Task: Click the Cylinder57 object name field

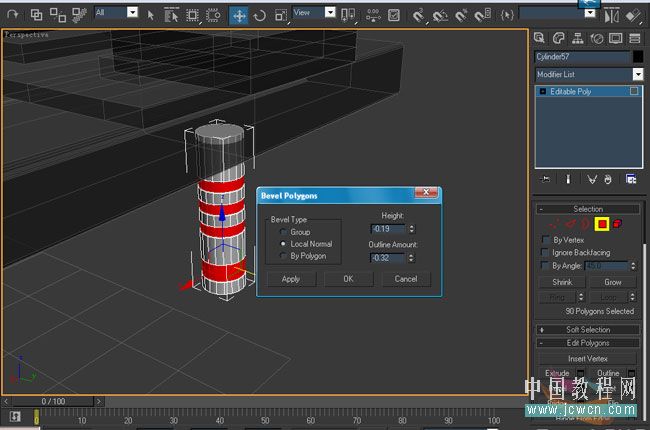Action: click(582, 57)
